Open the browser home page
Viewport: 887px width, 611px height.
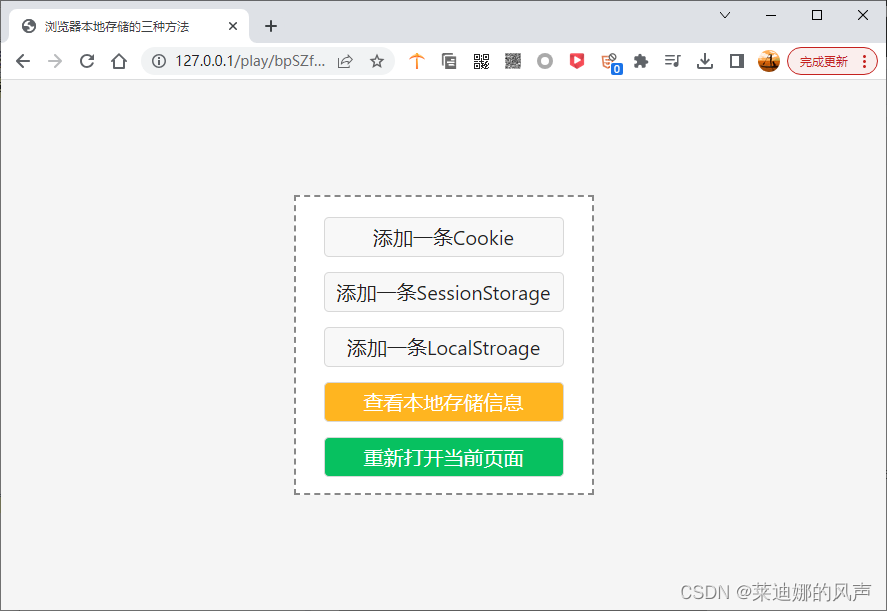[x=119, y=61]
